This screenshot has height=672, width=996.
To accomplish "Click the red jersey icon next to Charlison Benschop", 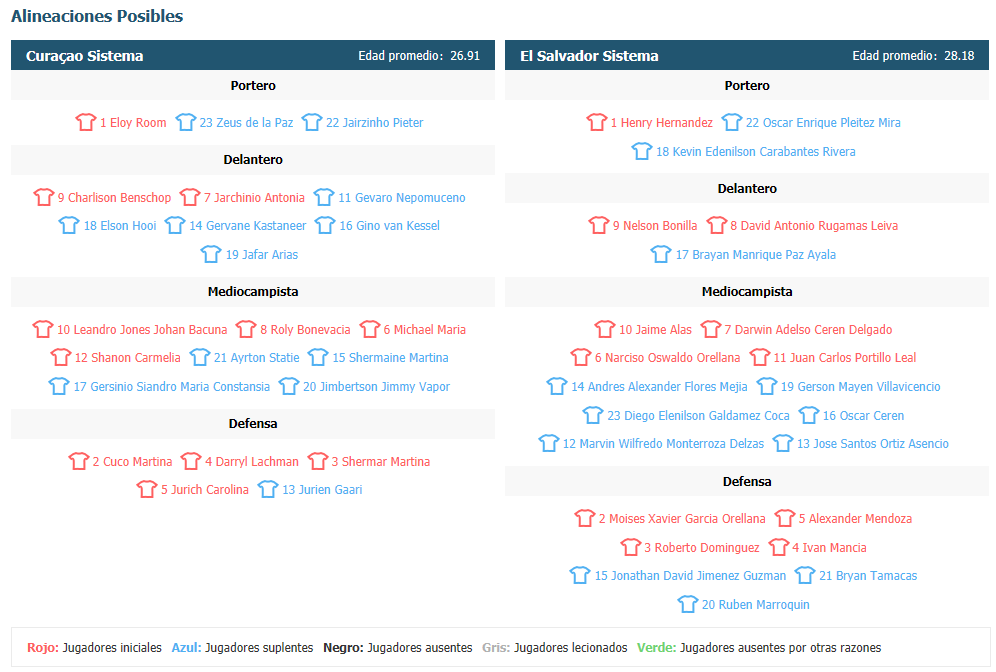I will (44, 197).
